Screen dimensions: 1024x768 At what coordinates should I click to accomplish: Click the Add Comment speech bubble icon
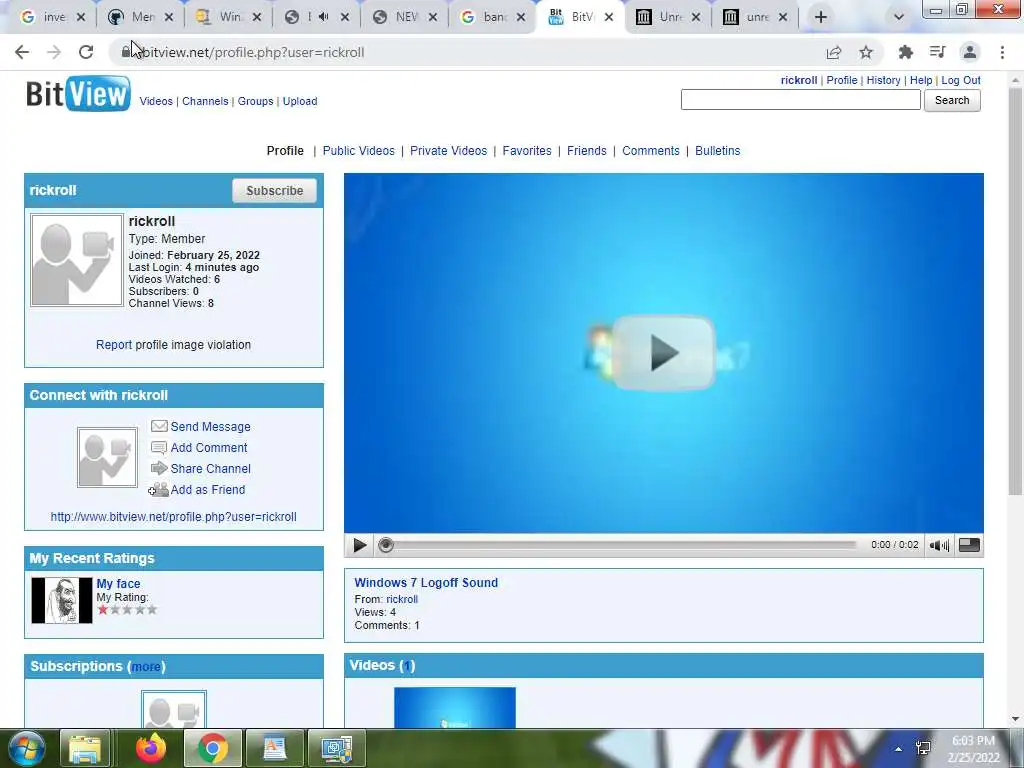(159, 447)
